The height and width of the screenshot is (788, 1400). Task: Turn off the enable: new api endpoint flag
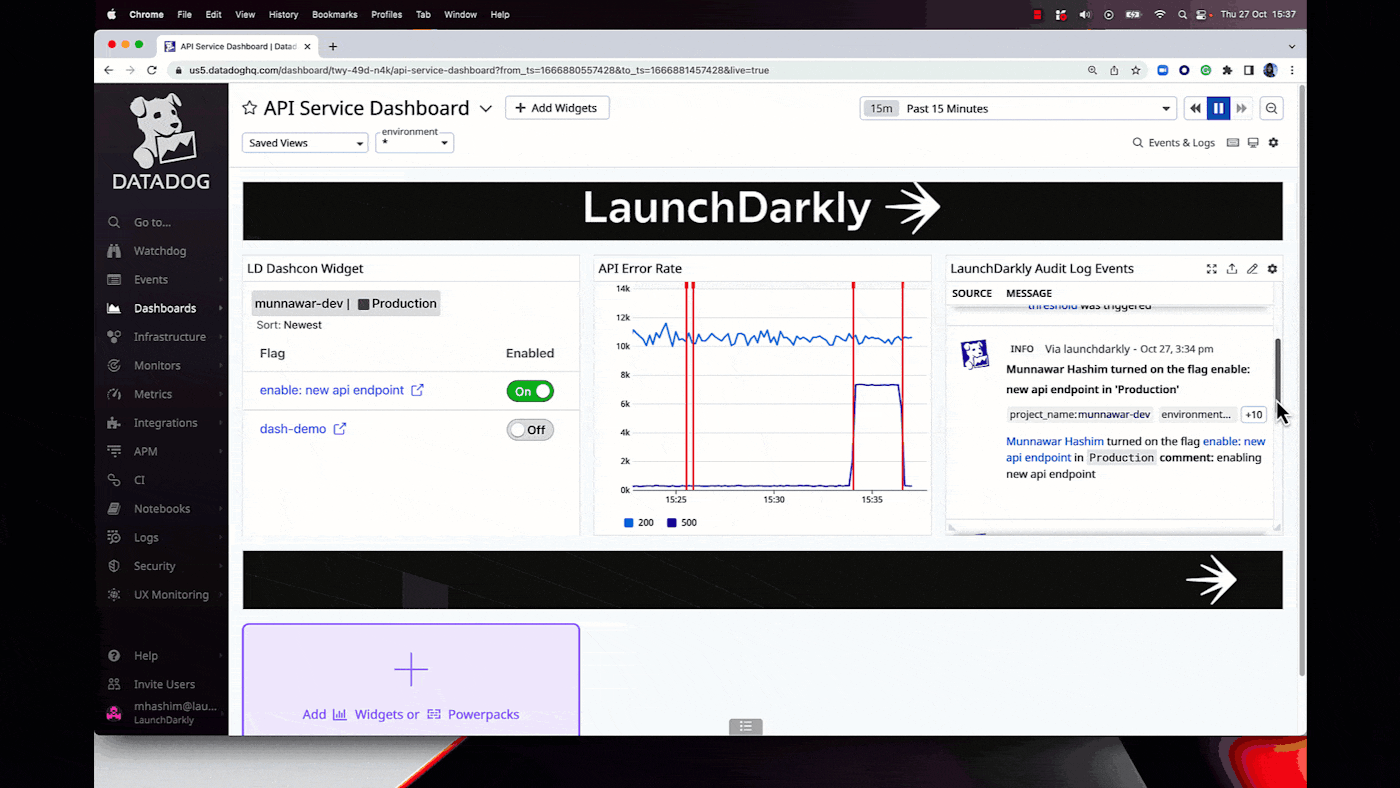[x=530, y=391]
